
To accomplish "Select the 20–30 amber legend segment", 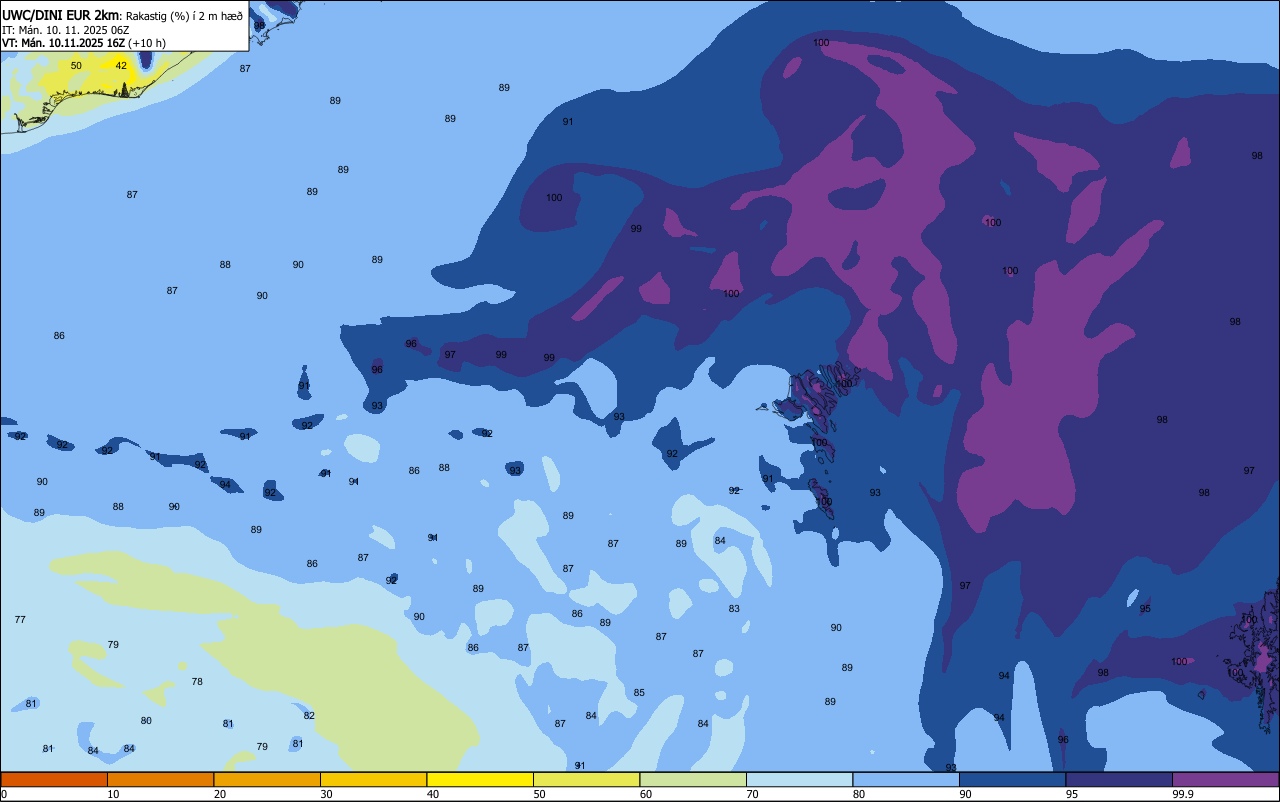I will [x=267, y=779].
